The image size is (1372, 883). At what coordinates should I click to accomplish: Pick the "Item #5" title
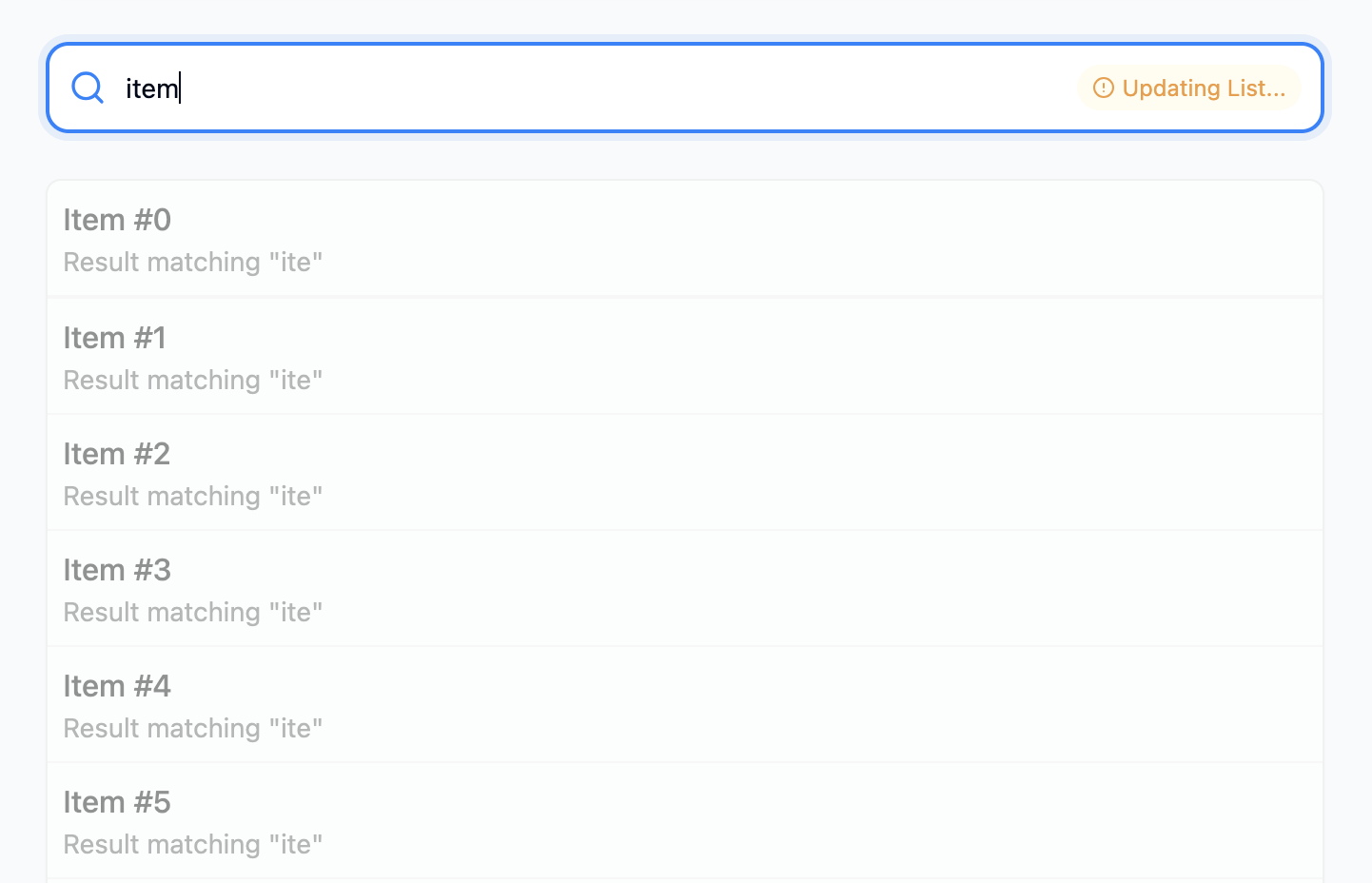(117, 802)
